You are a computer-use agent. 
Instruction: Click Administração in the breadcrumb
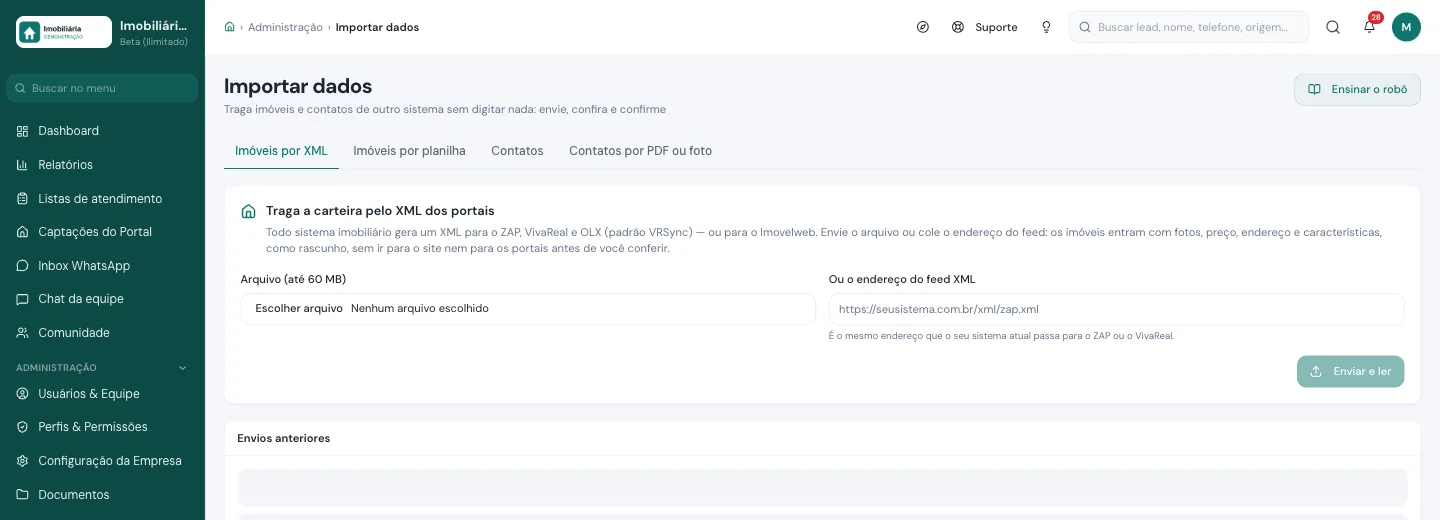[285, 27]
